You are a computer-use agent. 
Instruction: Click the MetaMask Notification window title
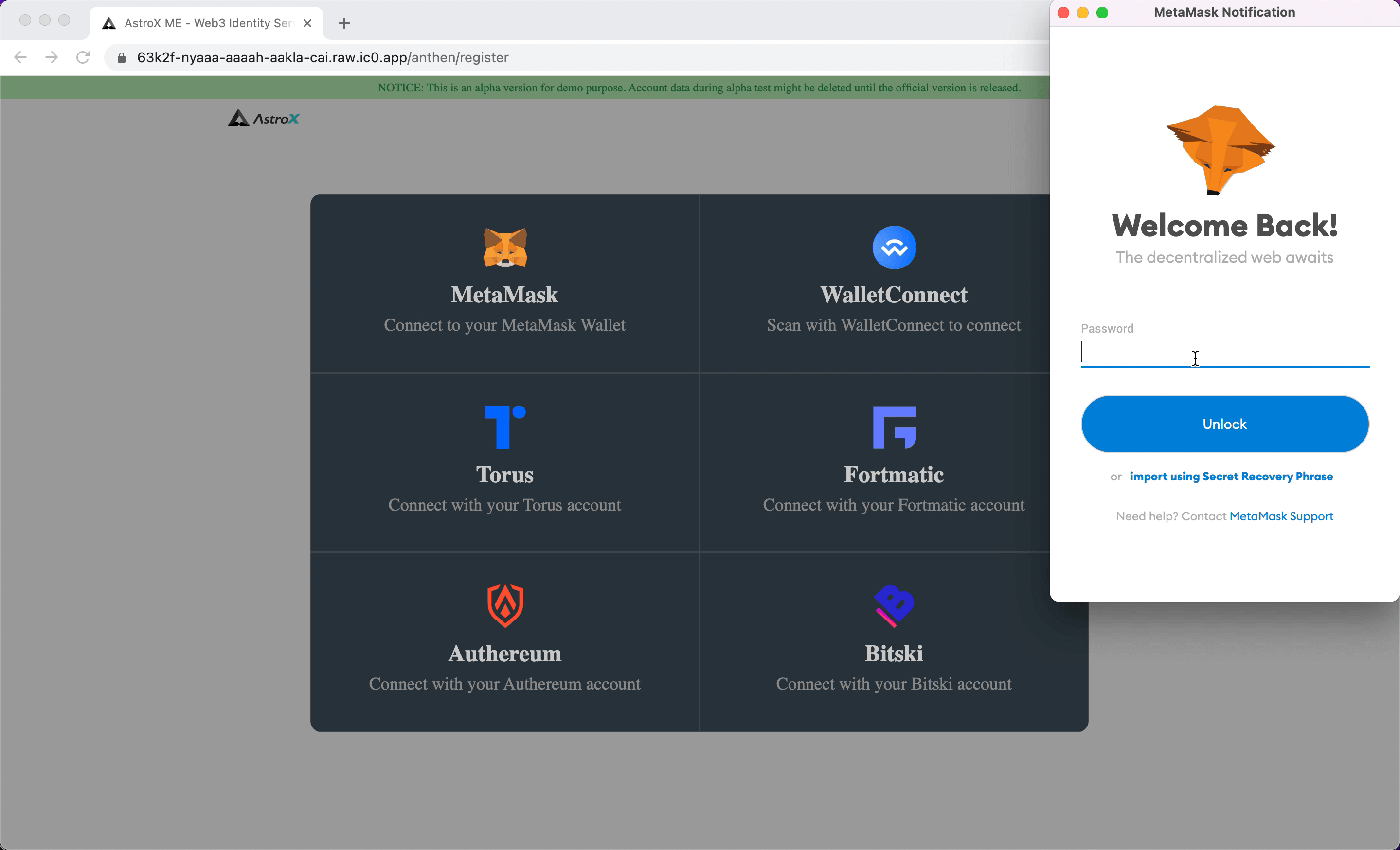(1224, 12)
